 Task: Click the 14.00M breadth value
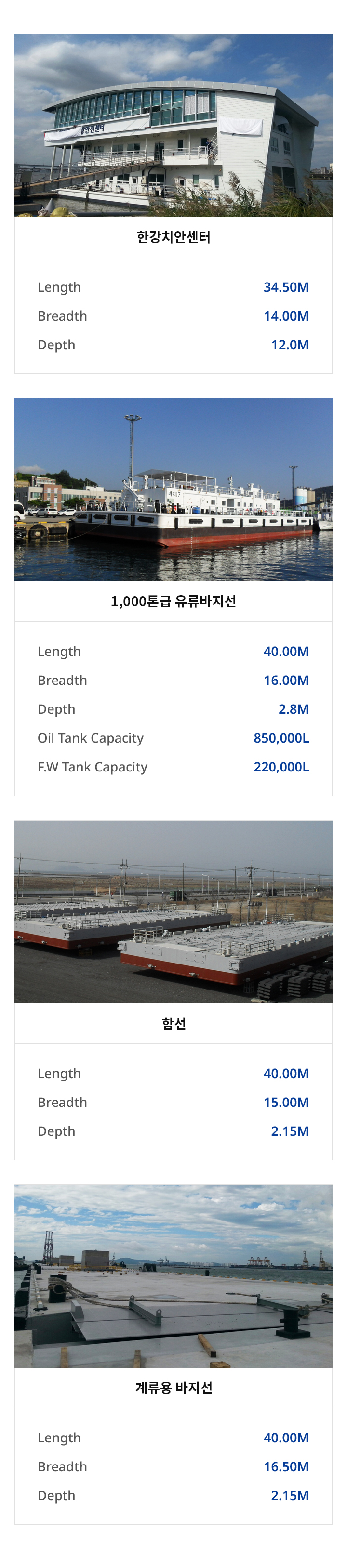[x=286, y=315]
